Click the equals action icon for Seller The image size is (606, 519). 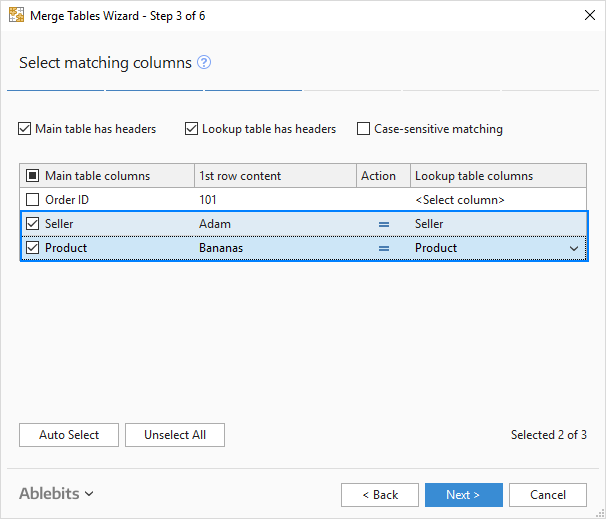384,224
